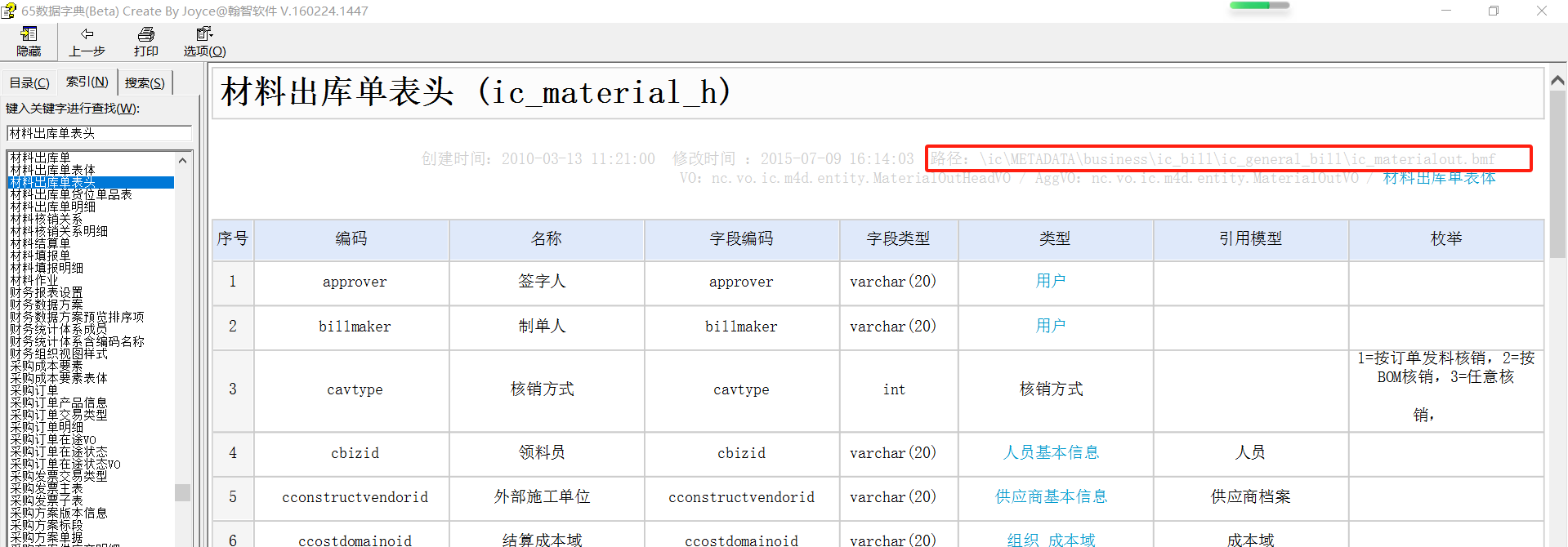Click the keyword search input field
The image size is (1568, 547).
pyautogui.click(x=99, y=133)
